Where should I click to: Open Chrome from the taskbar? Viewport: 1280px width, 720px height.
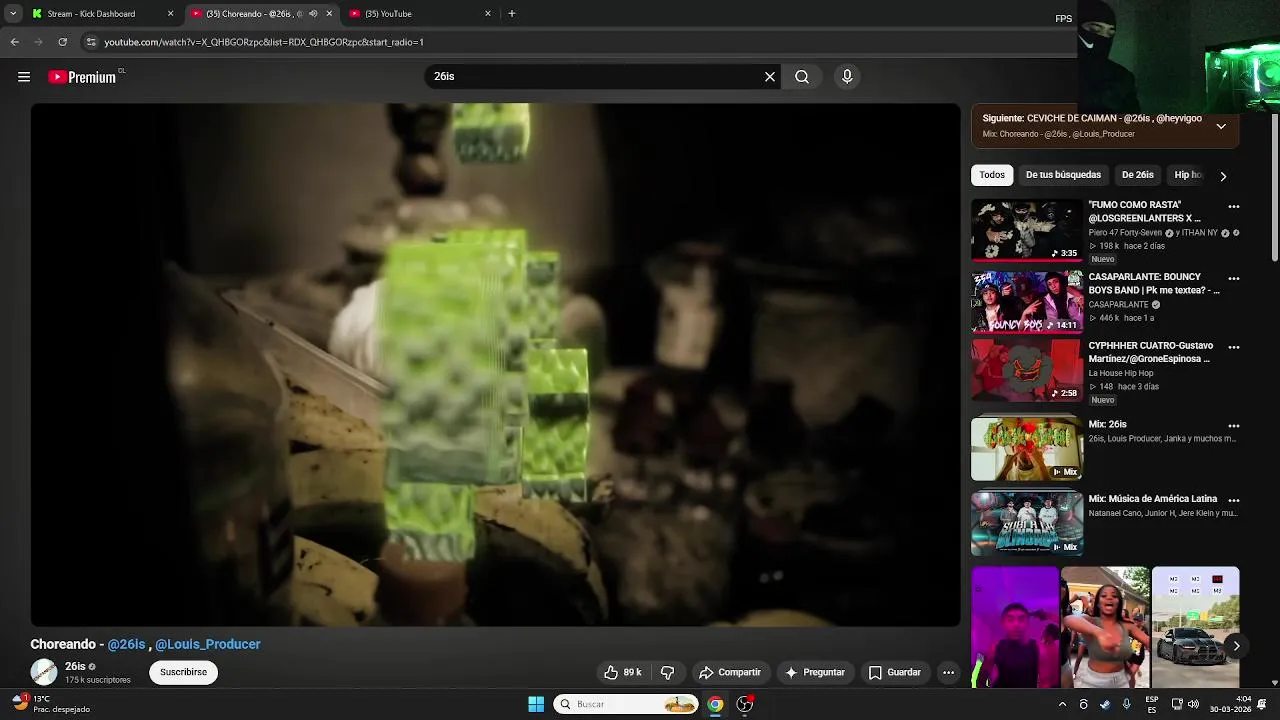(x=715, y=704)
